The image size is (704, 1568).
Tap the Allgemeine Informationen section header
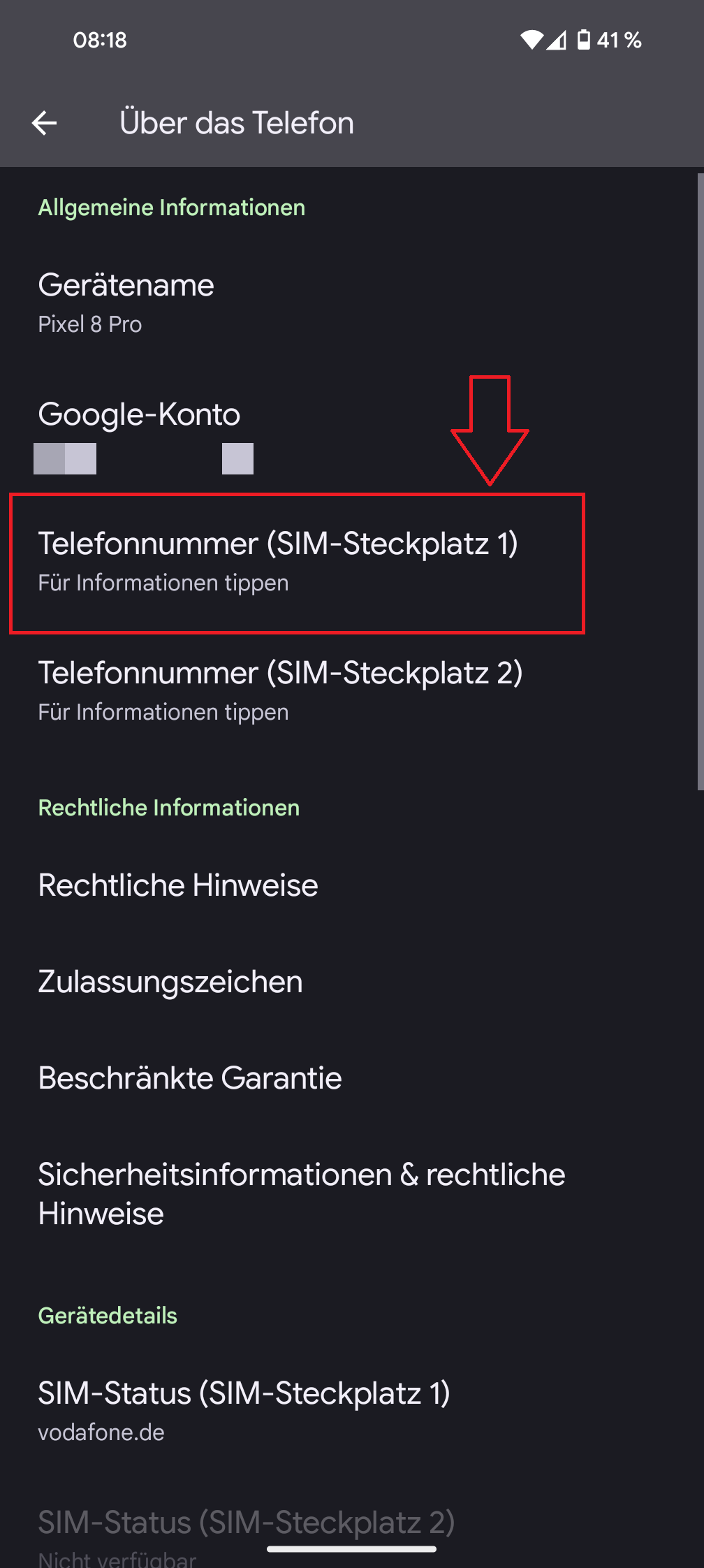[172, 208]
